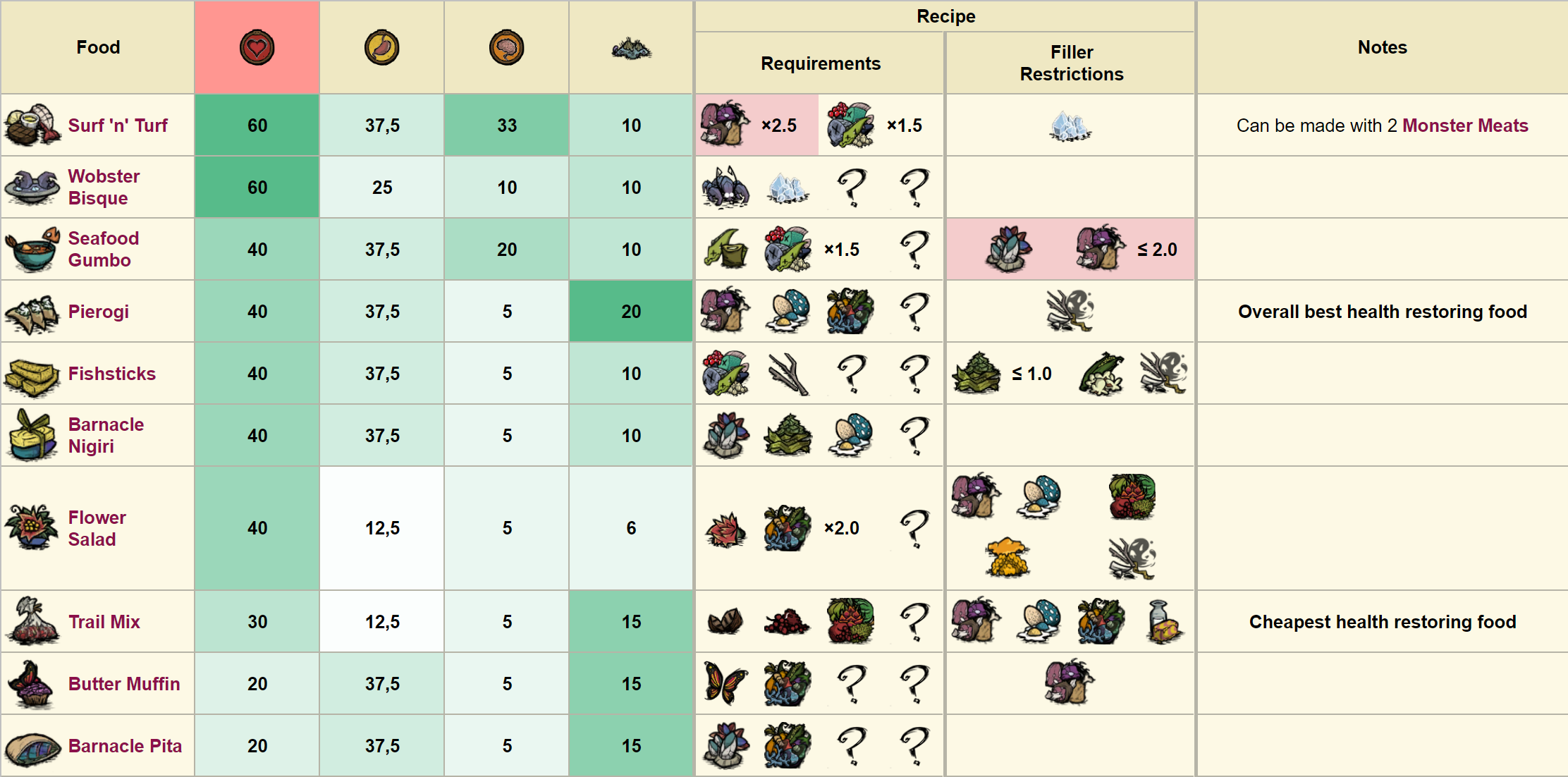Open the Monster Meats link
This screenshot has height=777, width=1568.
point(1464,126)
